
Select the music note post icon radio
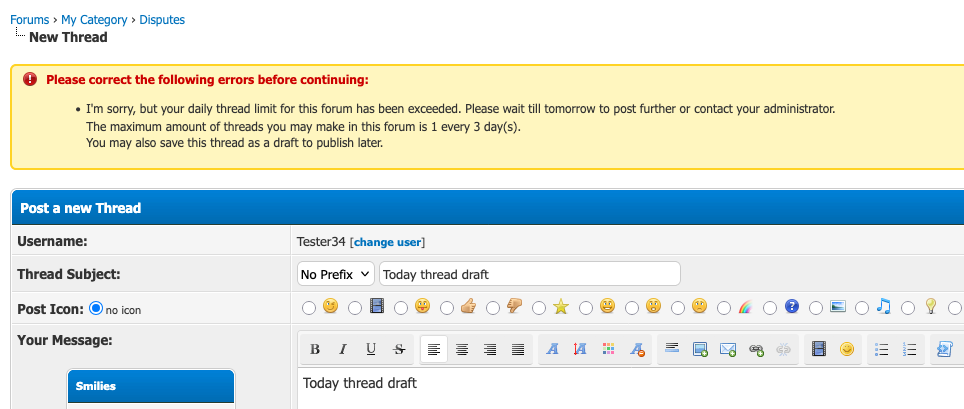click(861, 307)
